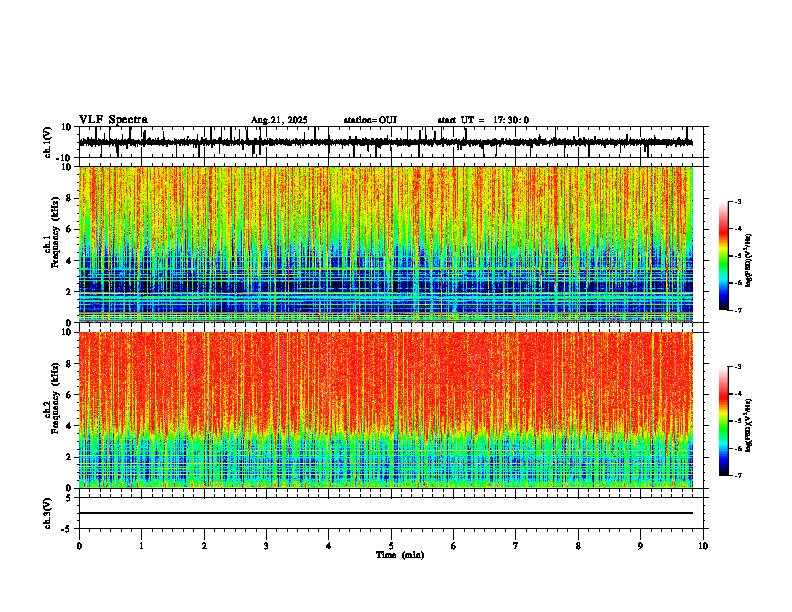Click the "8" kHz tick on ch.1 spectrogram axis

point(70,198)
